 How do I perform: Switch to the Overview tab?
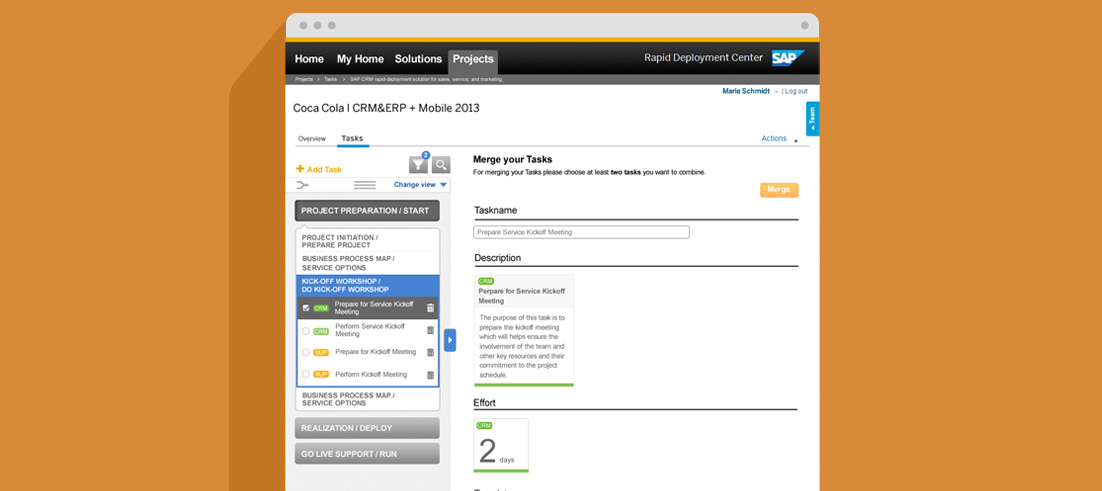pos(311,139)
